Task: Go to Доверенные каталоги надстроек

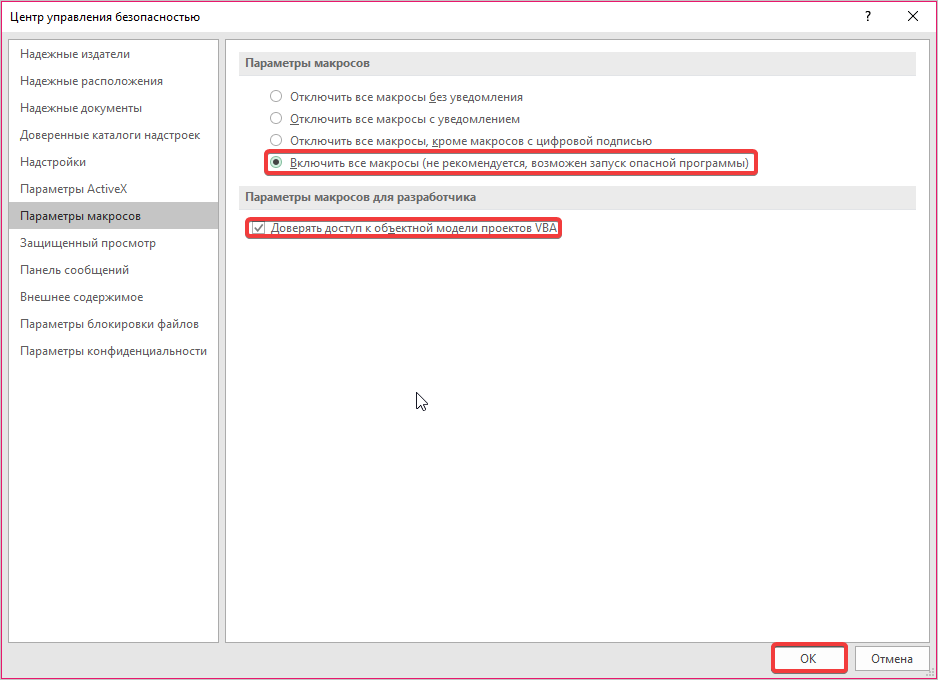Action: (x=110, y=135)
